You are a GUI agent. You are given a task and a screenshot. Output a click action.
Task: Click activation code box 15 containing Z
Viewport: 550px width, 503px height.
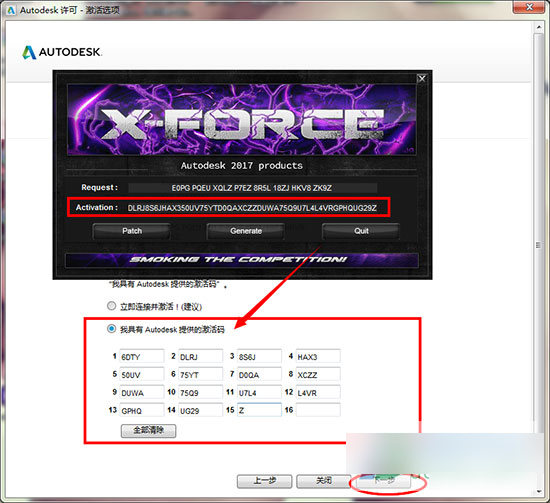pyautogui.click(x=259, y=410)
